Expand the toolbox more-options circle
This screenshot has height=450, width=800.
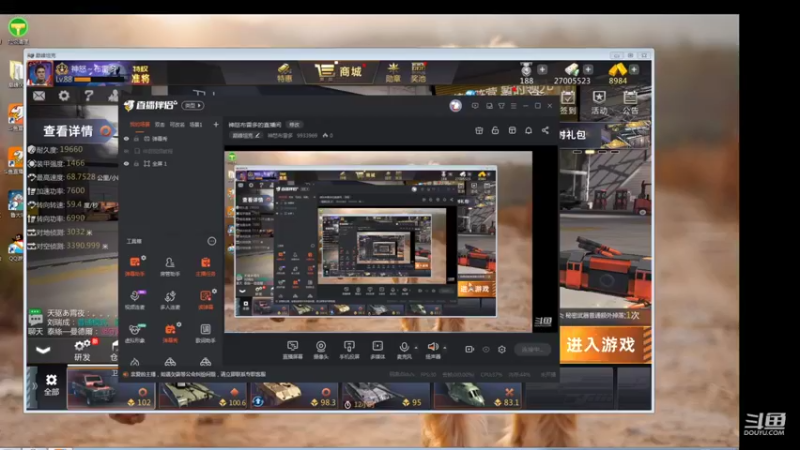(x=212, y=241)
